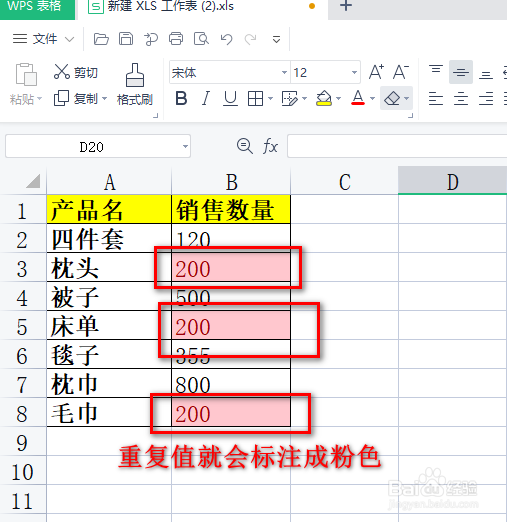507x522 pixels.
Task: Click cell 产品名
Action: coord(109,209)
